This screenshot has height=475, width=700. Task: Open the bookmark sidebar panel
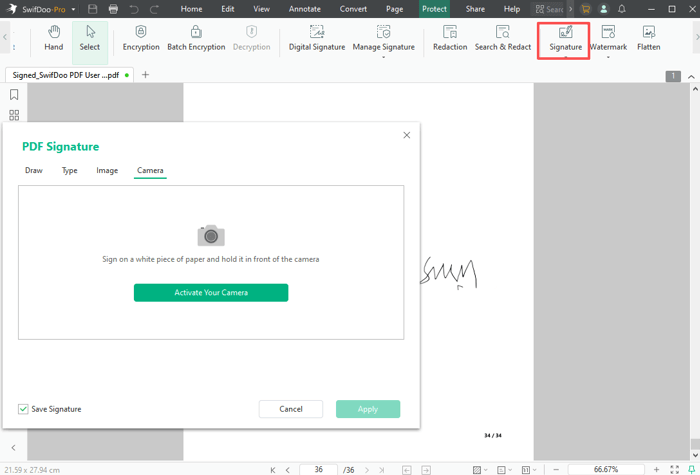click(x=14, y=95)
